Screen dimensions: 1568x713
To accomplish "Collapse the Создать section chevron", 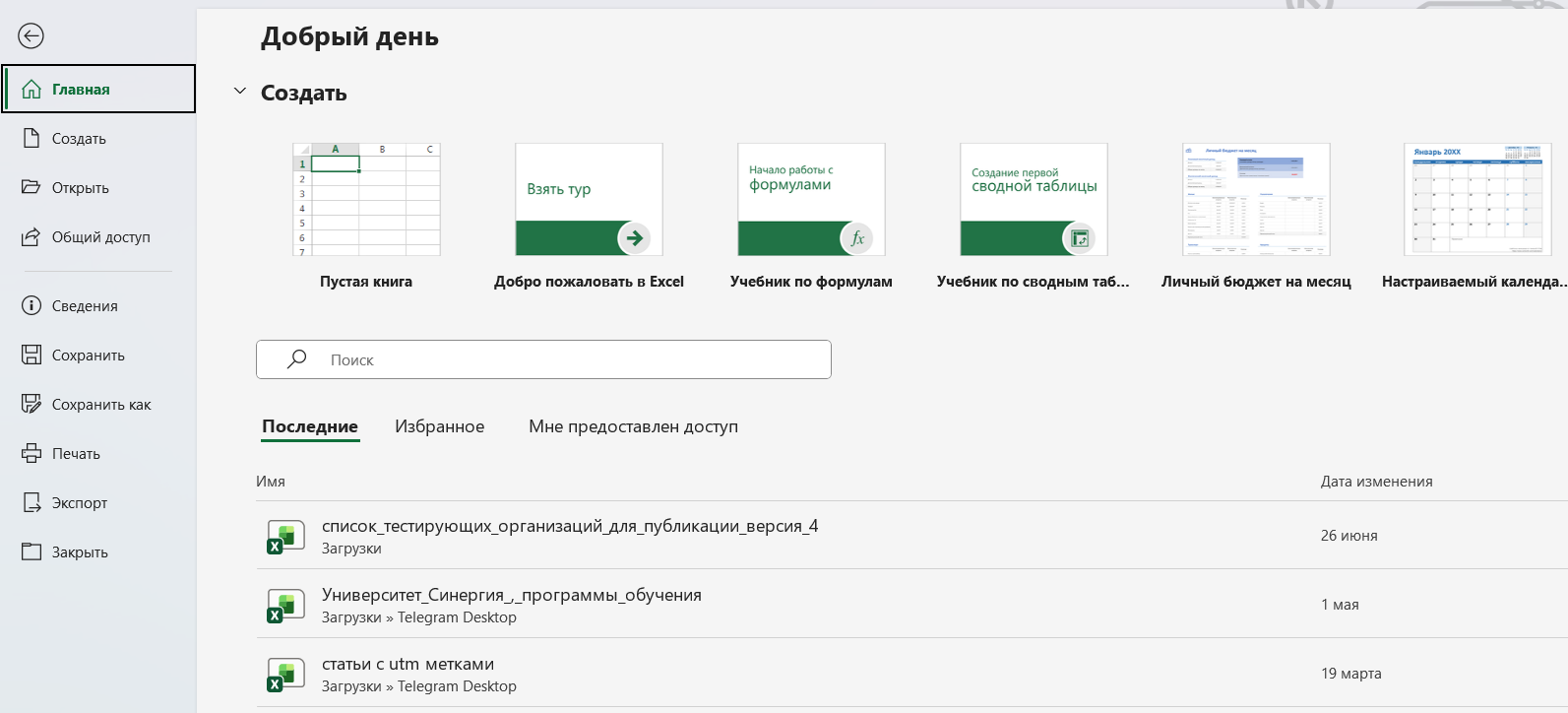I will pos(239,92).
